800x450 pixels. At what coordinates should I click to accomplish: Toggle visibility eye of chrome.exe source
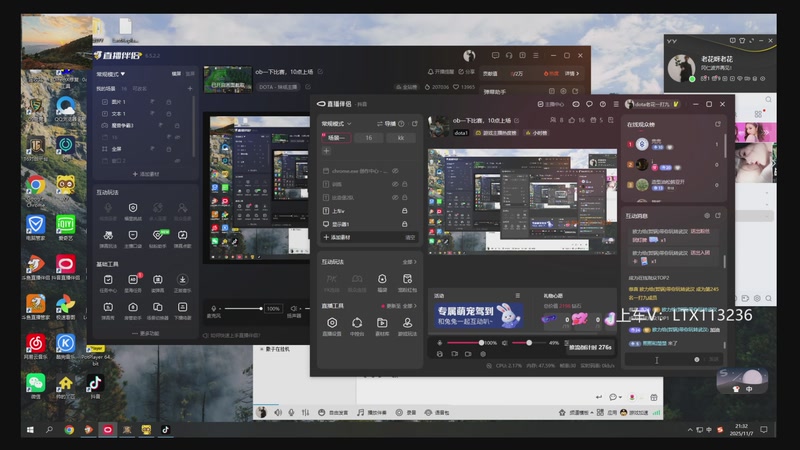(395, 171)
